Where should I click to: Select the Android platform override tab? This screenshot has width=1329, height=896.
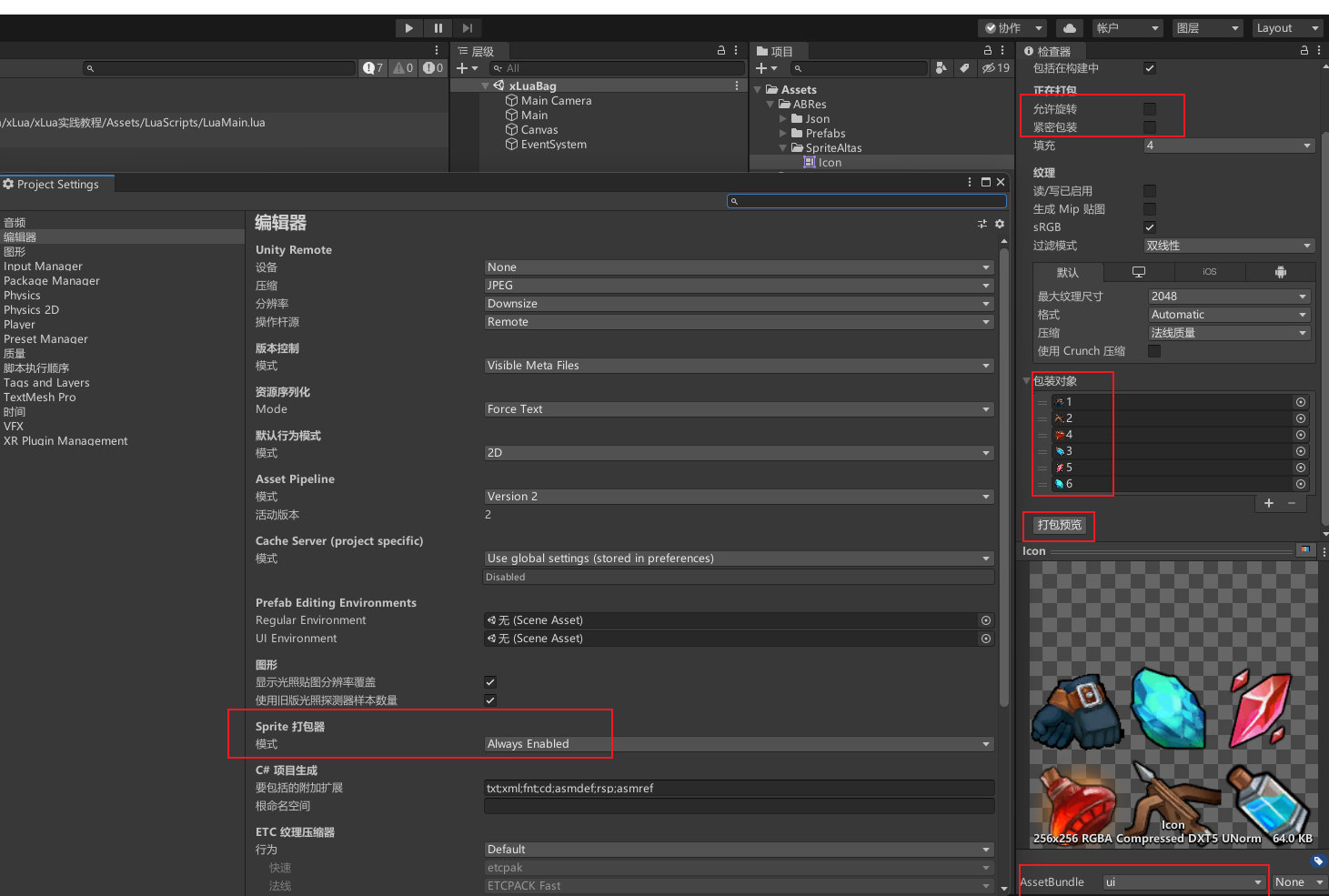(x=1280, y=272)
